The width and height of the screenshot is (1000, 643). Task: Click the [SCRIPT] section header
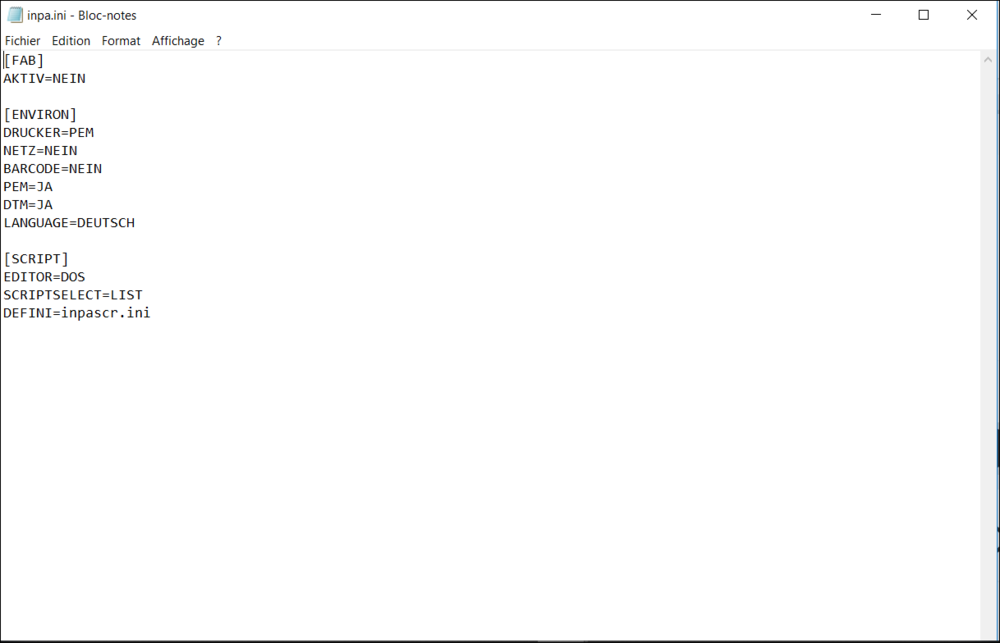pyautogui.click(x=36, y=259)
